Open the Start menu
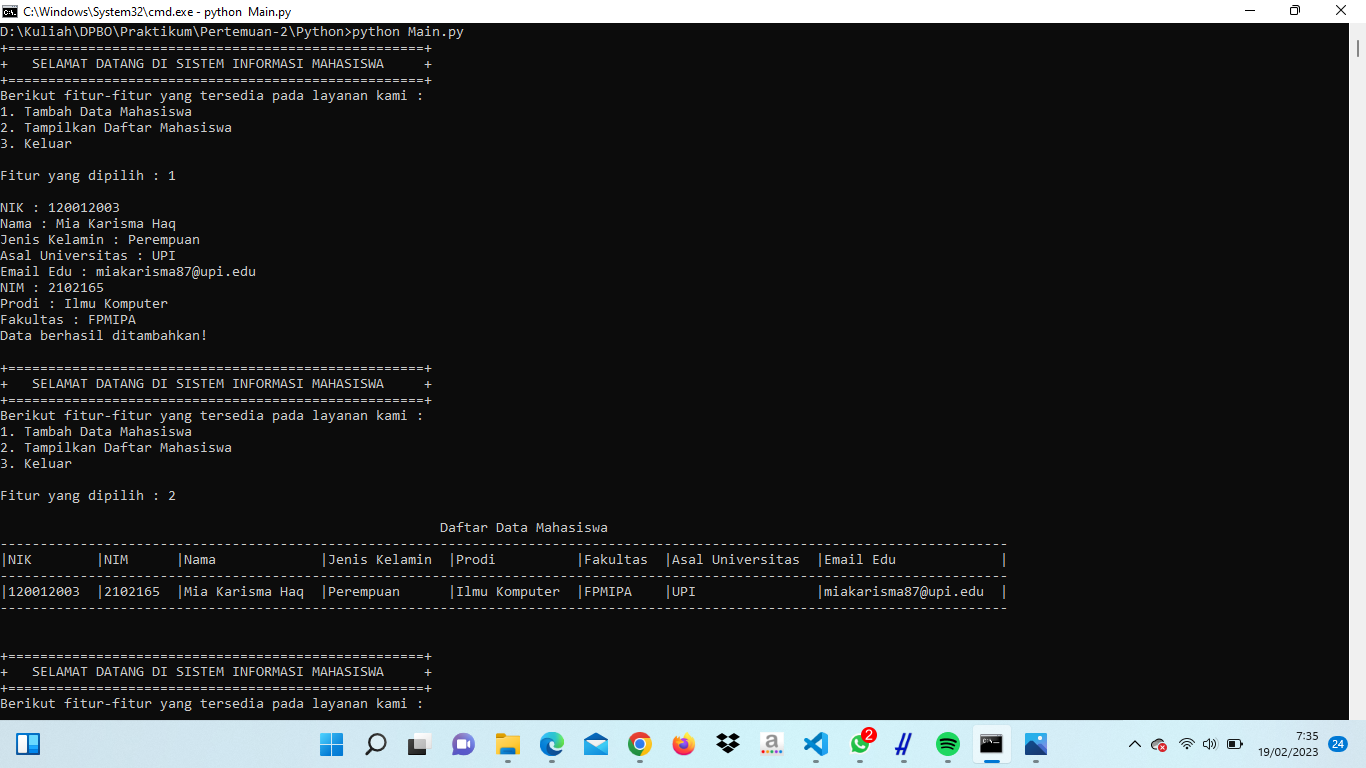This screenshot has height=768, width=1366. coord(332,744)
